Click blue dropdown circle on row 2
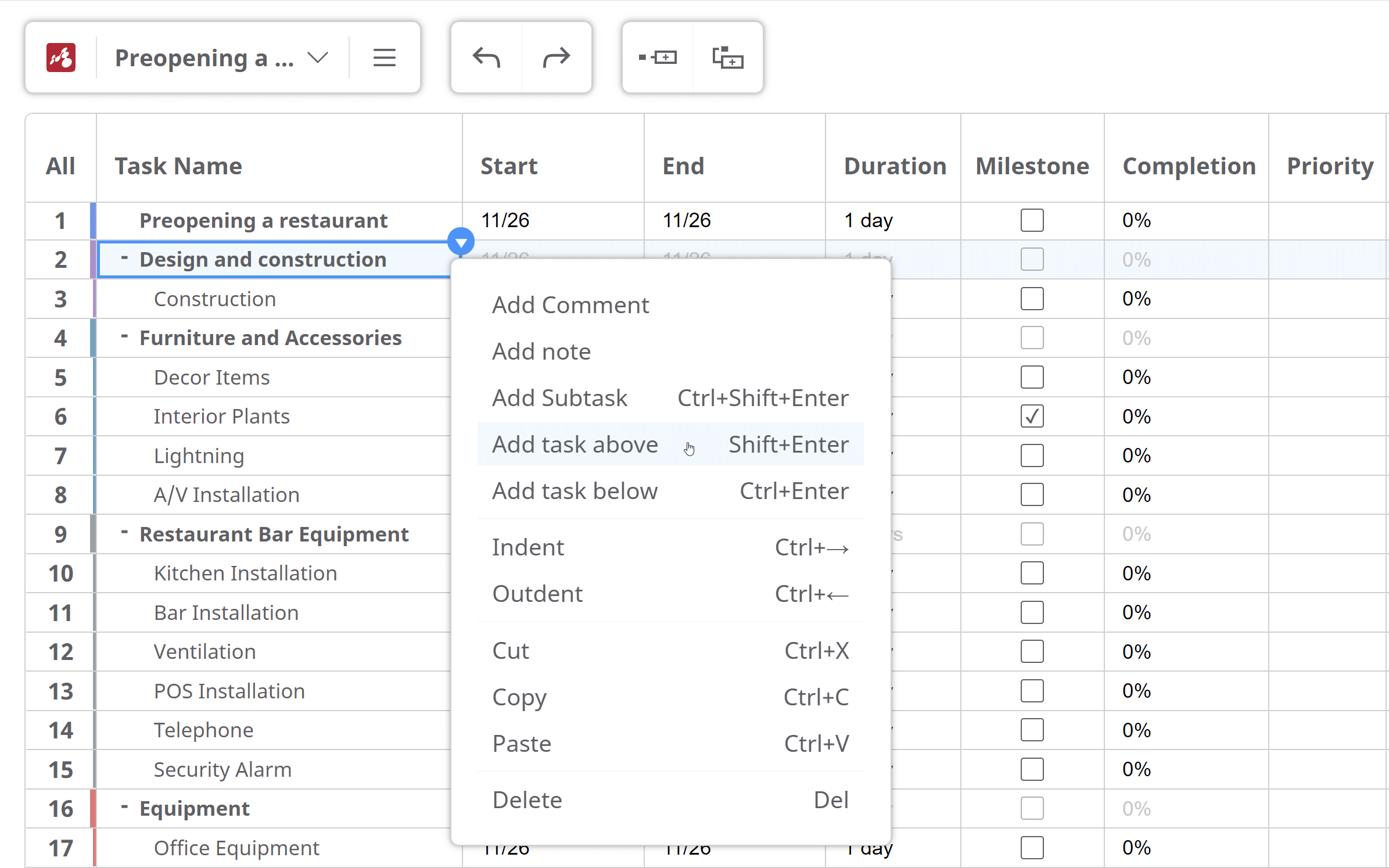This screenshot has width=1389, height=868. point(461,242)
